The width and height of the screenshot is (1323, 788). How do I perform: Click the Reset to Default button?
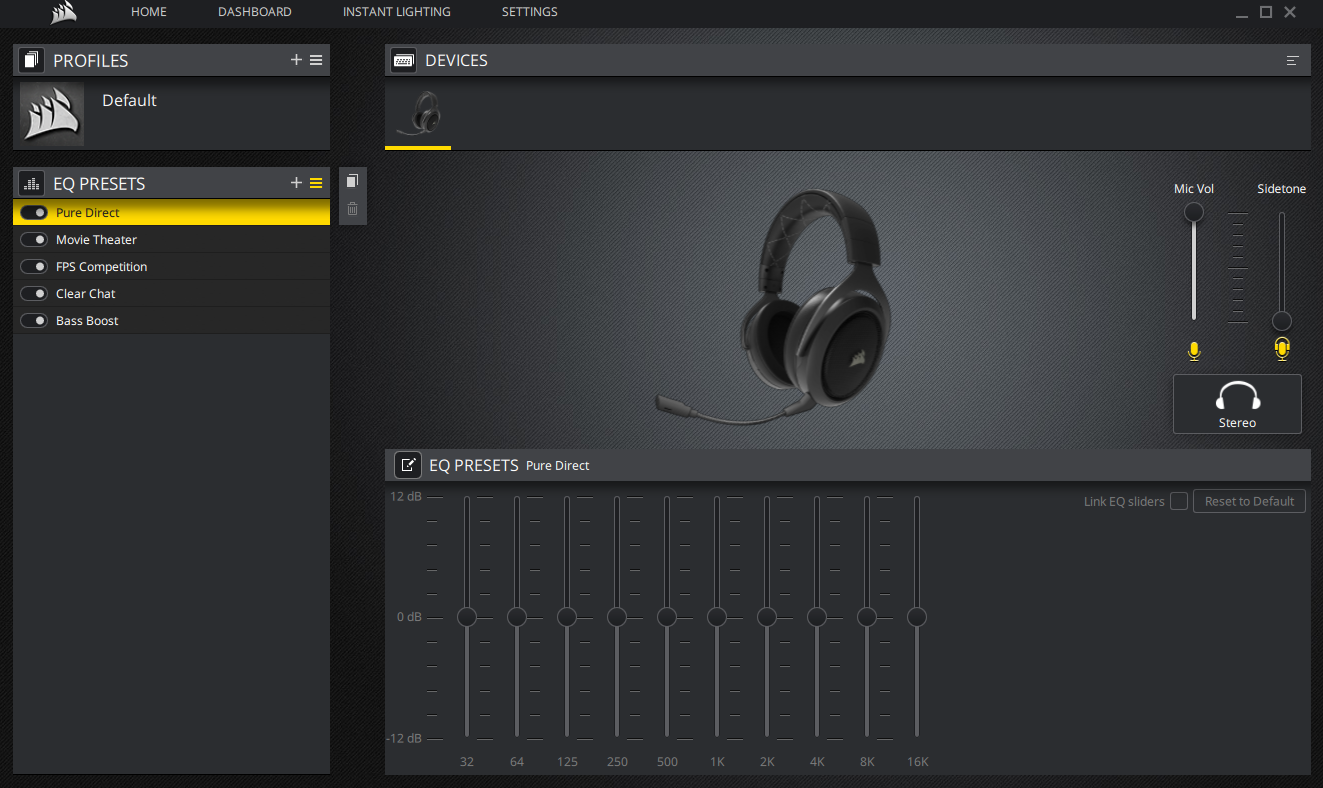click(1249, 501)
